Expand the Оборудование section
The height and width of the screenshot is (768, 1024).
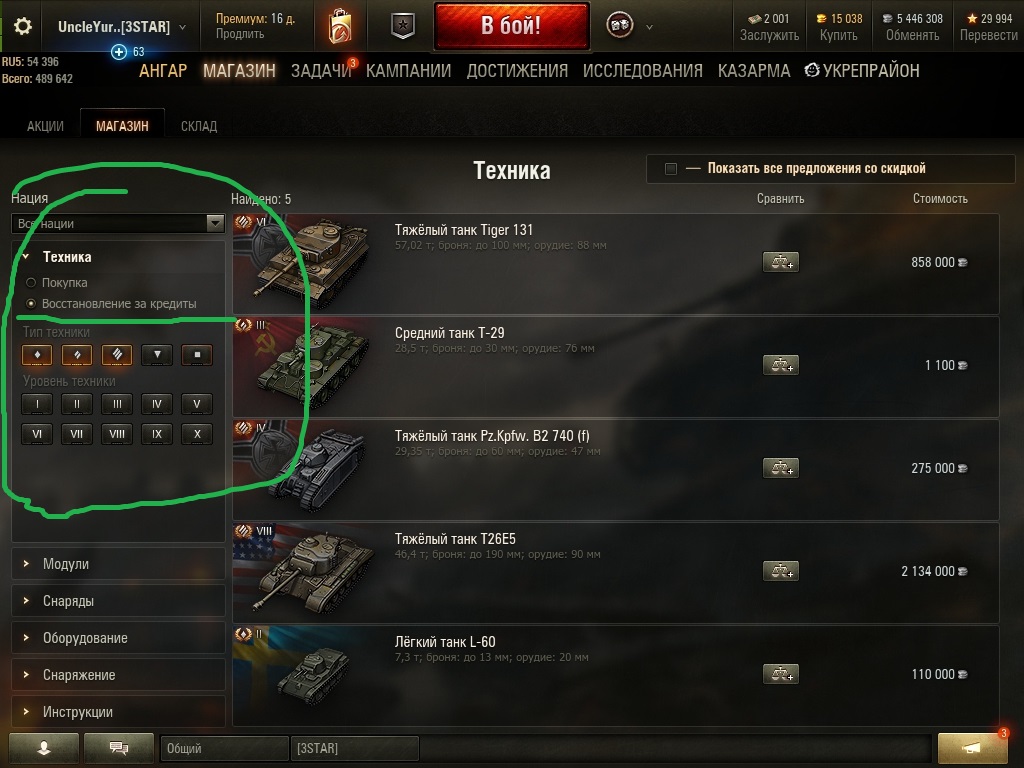click(x=118, y=638)
